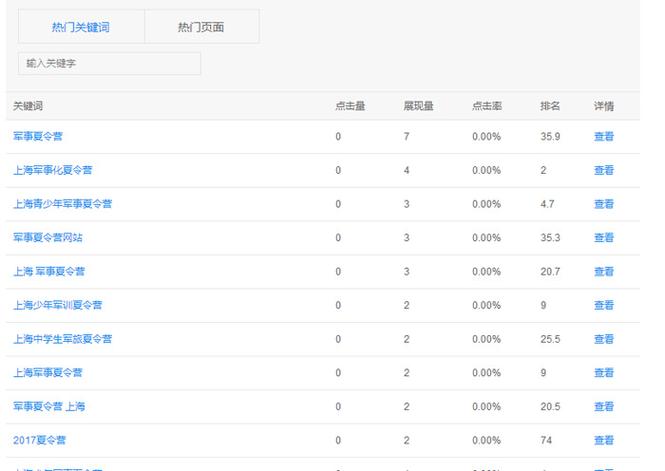The image size is (665, 471).
Task: Click the 军事夏令营 上海 keyword link
Action: [x=49, y=407]
